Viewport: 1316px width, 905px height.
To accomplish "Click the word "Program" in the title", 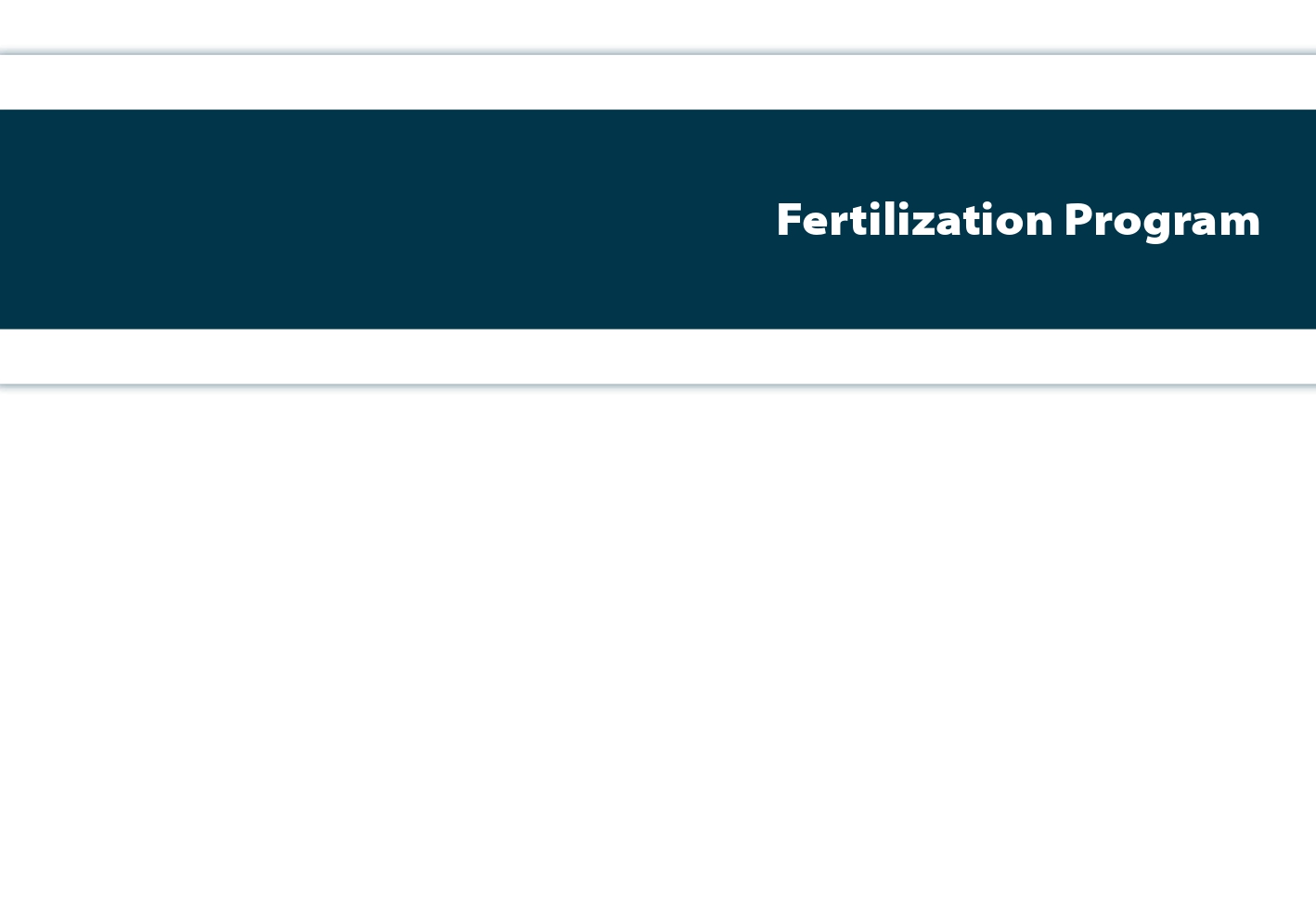I will coord(1162,221).
